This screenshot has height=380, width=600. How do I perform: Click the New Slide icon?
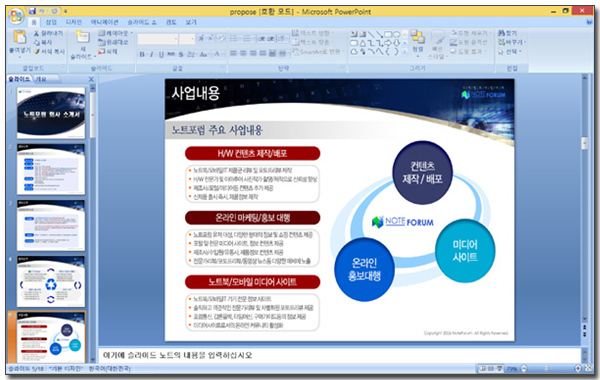click(x=82, y=37)
